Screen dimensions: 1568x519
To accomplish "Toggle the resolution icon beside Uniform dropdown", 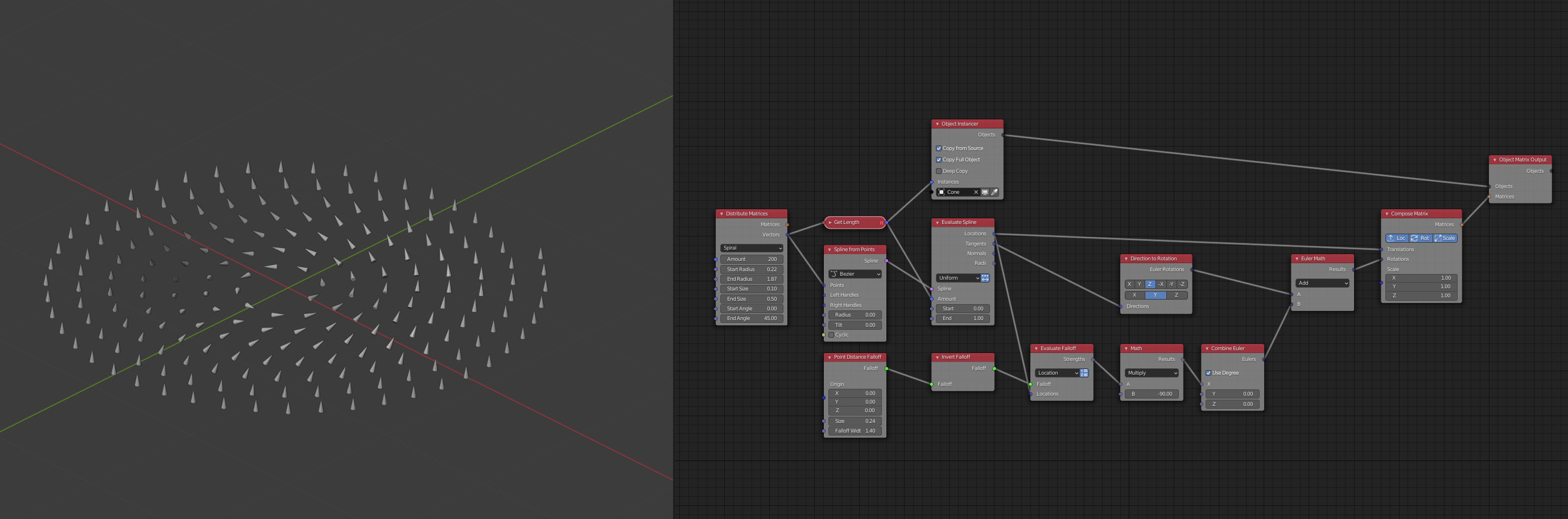I will pyautogui.click(x=985, y=278).
